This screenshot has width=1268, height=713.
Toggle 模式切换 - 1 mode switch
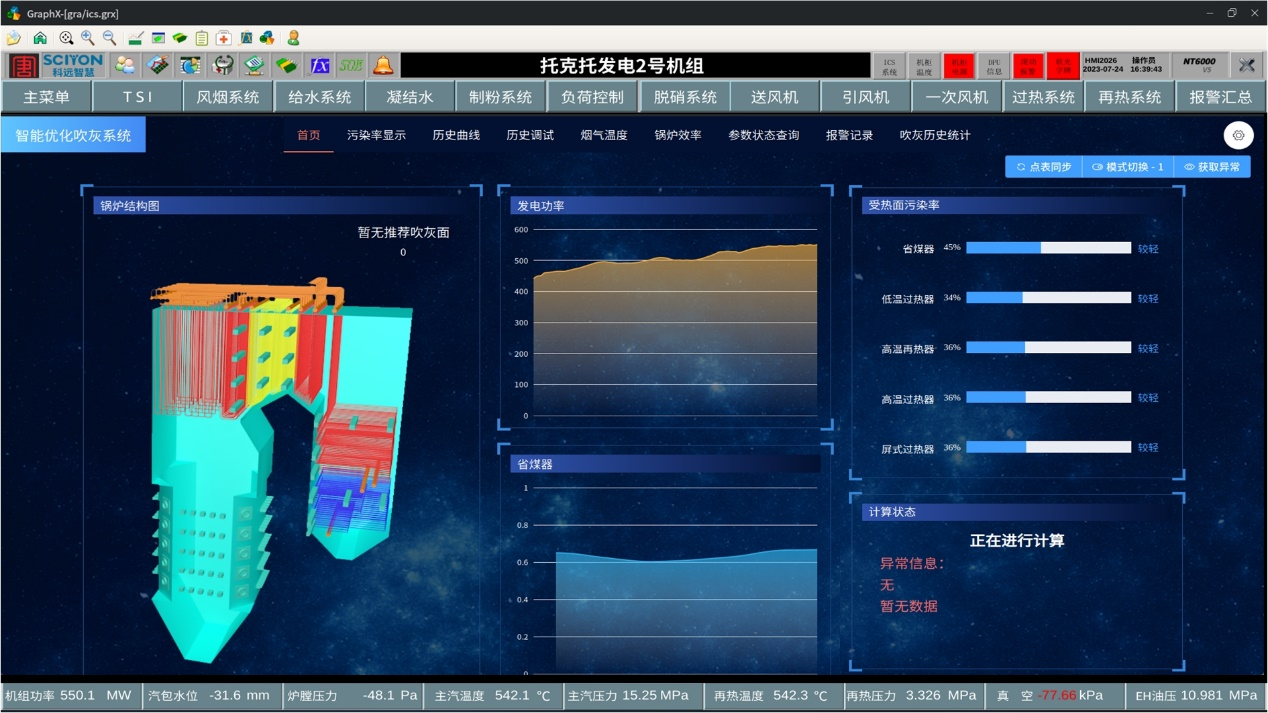[1128, 167]
